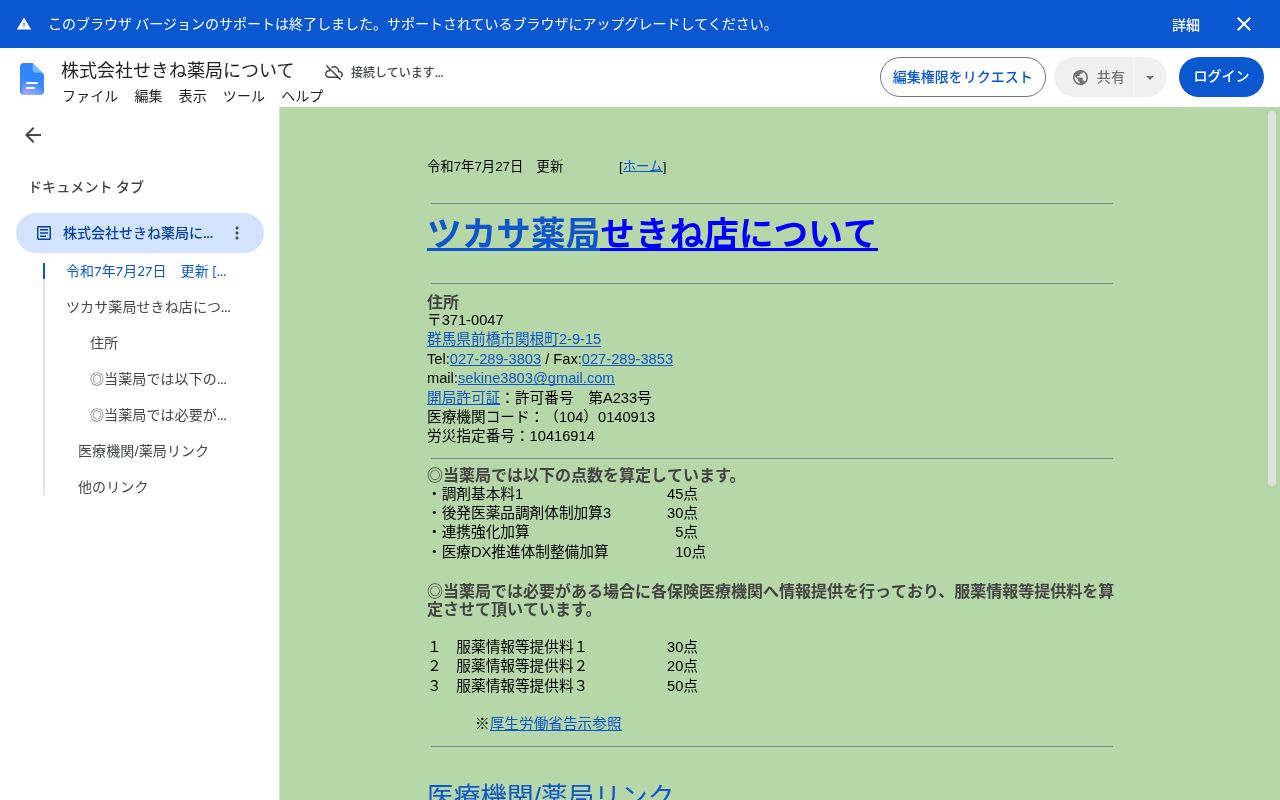Open the 厚生労働省告示参照 link
This screenshot has width=1280, height=800.
click(x=555, y=723)
